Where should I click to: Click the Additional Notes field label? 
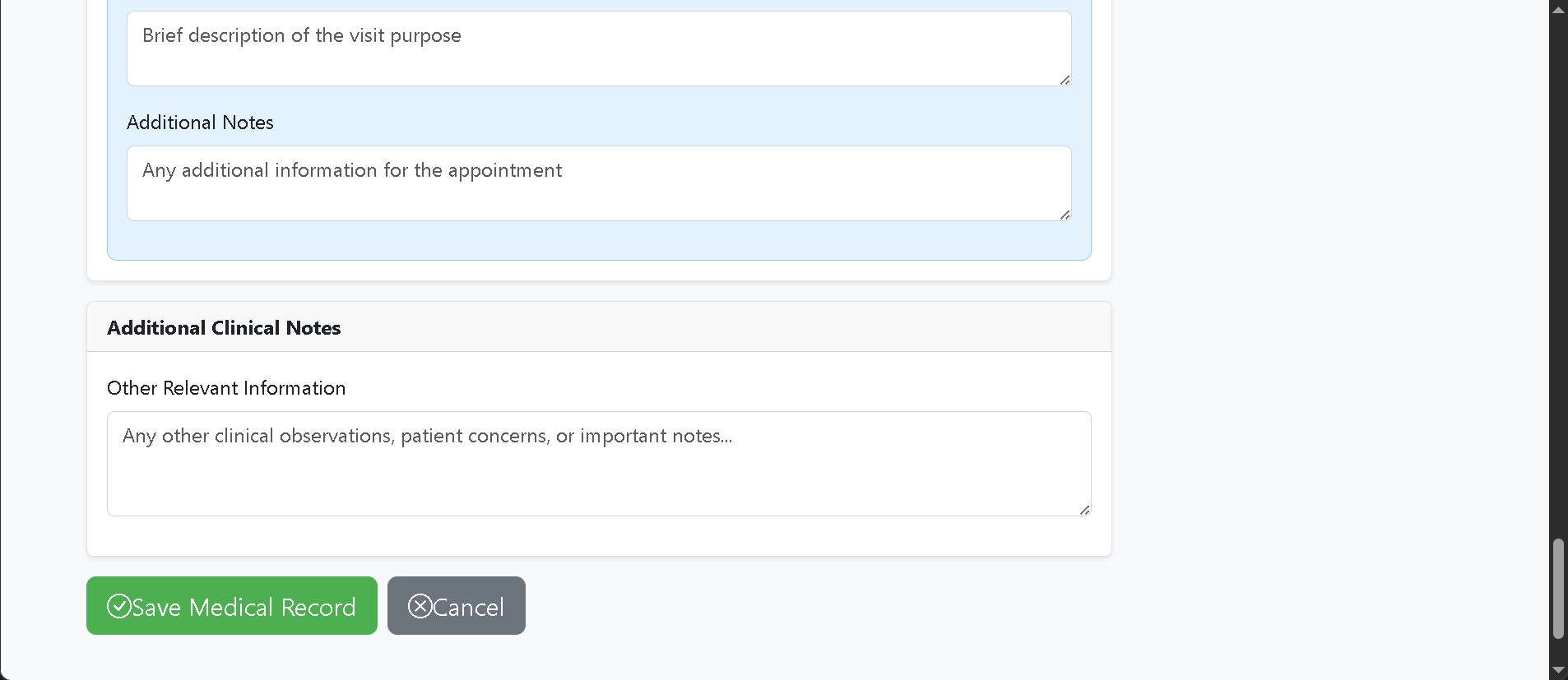coord(200,122)
